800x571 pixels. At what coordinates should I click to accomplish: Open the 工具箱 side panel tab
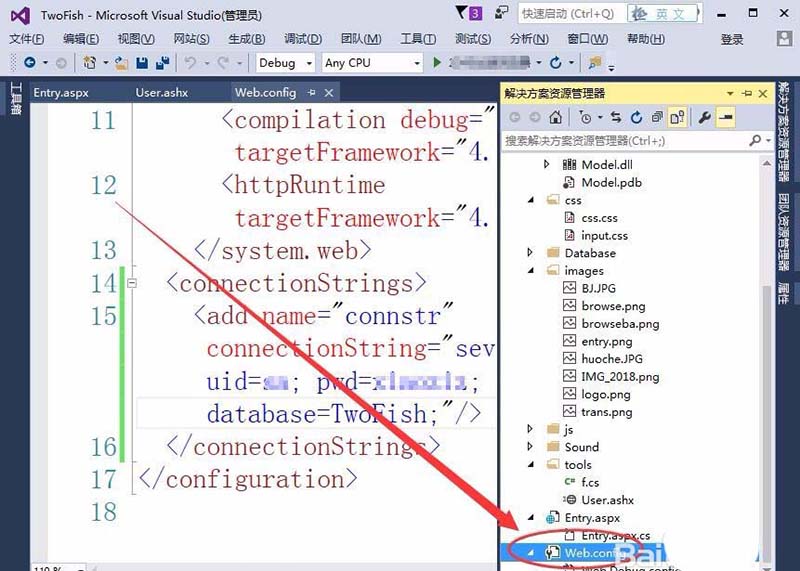tap(15, 99)
